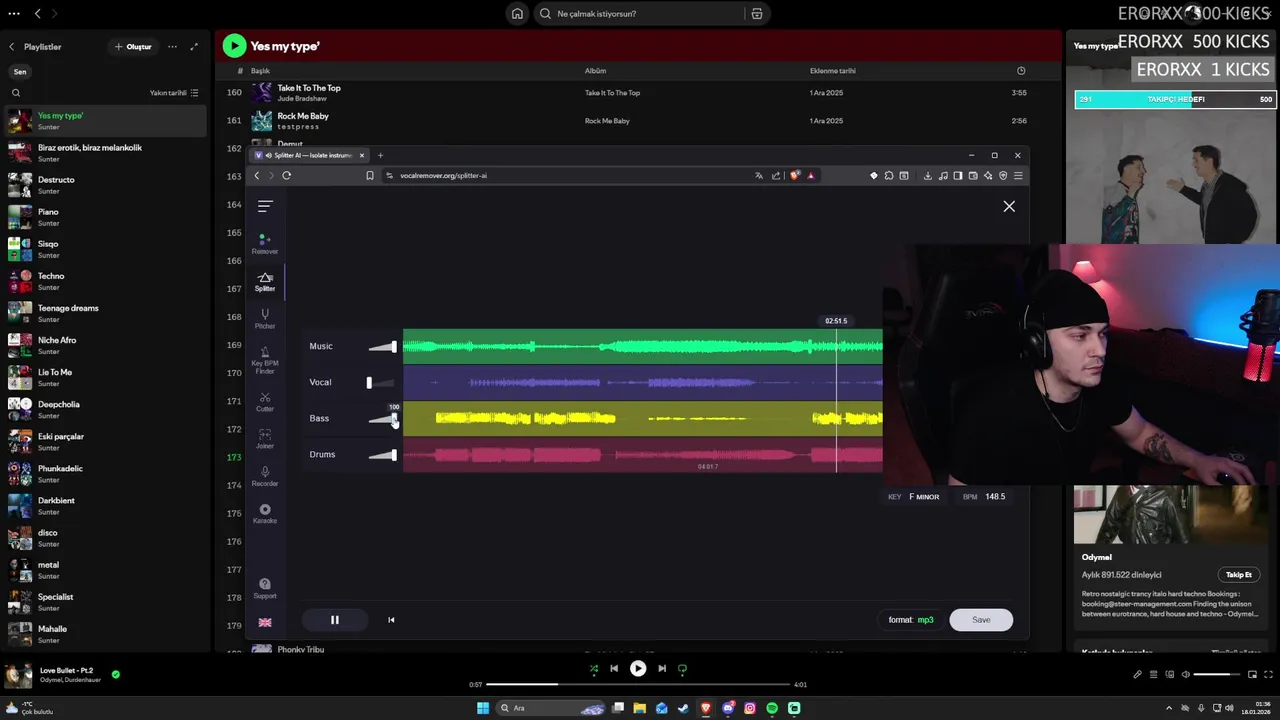Viewport: 1280px width, 720px height.
Task: Select the Rock Me Baby track row
Action: tap(640, 120)
